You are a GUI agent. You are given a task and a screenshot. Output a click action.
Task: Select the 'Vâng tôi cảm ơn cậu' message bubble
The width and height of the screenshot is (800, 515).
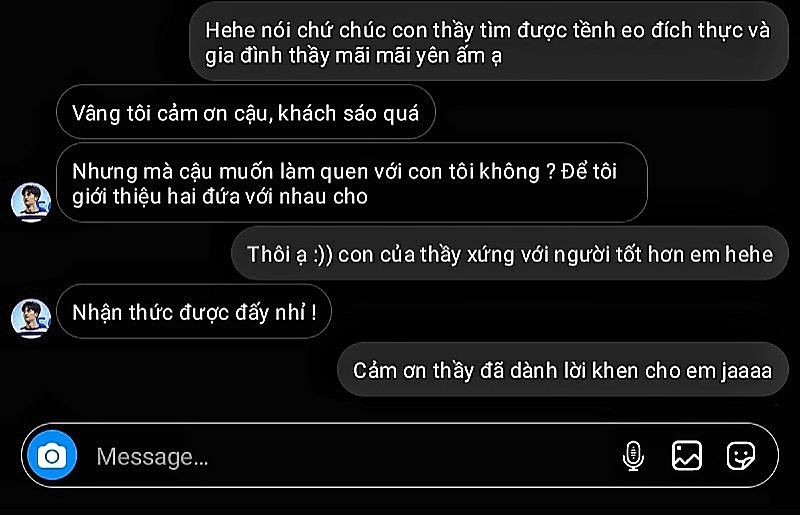(x=245, y=112)
